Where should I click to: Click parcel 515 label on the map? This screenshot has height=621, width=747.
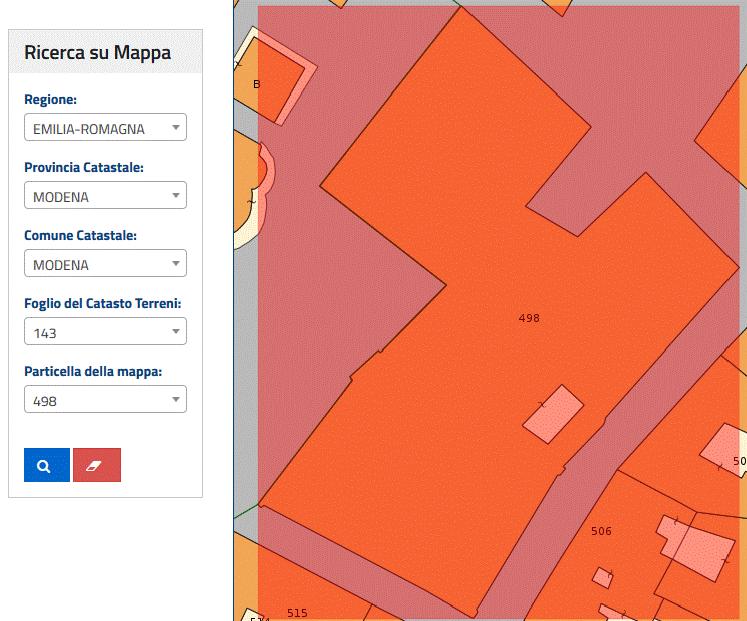click(x=297, y=612)
